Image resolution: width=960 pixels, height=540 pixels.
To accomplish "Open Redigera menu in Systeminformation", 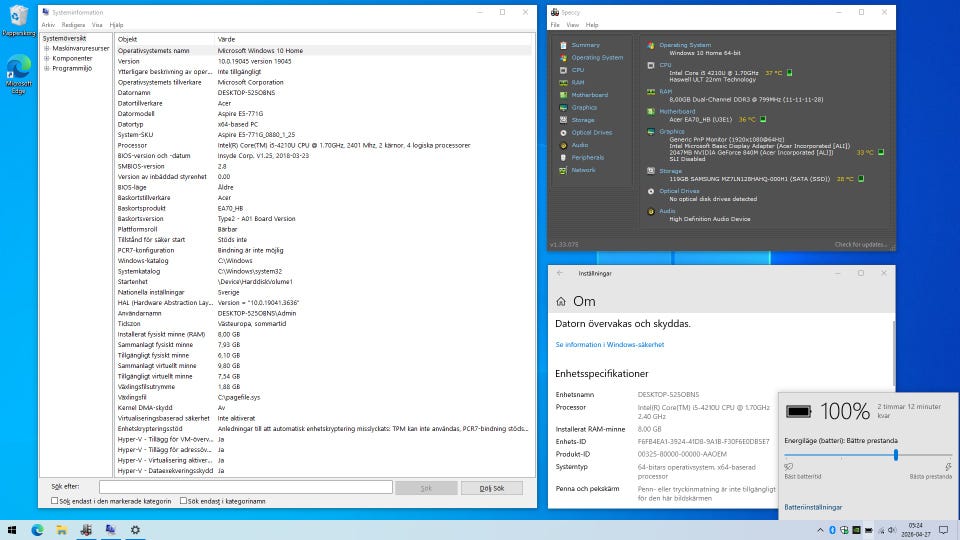I will tap(73, 25).
